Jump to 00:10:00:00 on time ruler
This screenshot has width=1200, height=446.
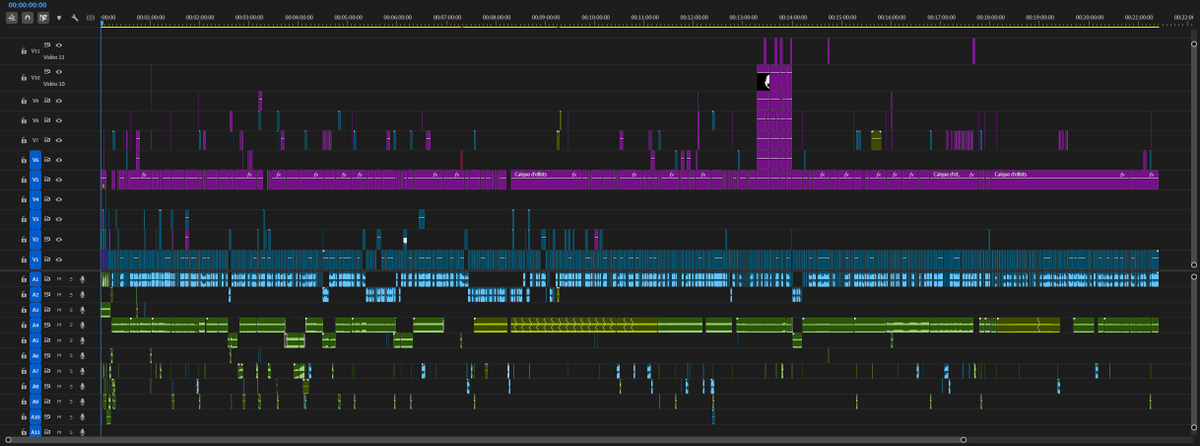click(594, 17)
